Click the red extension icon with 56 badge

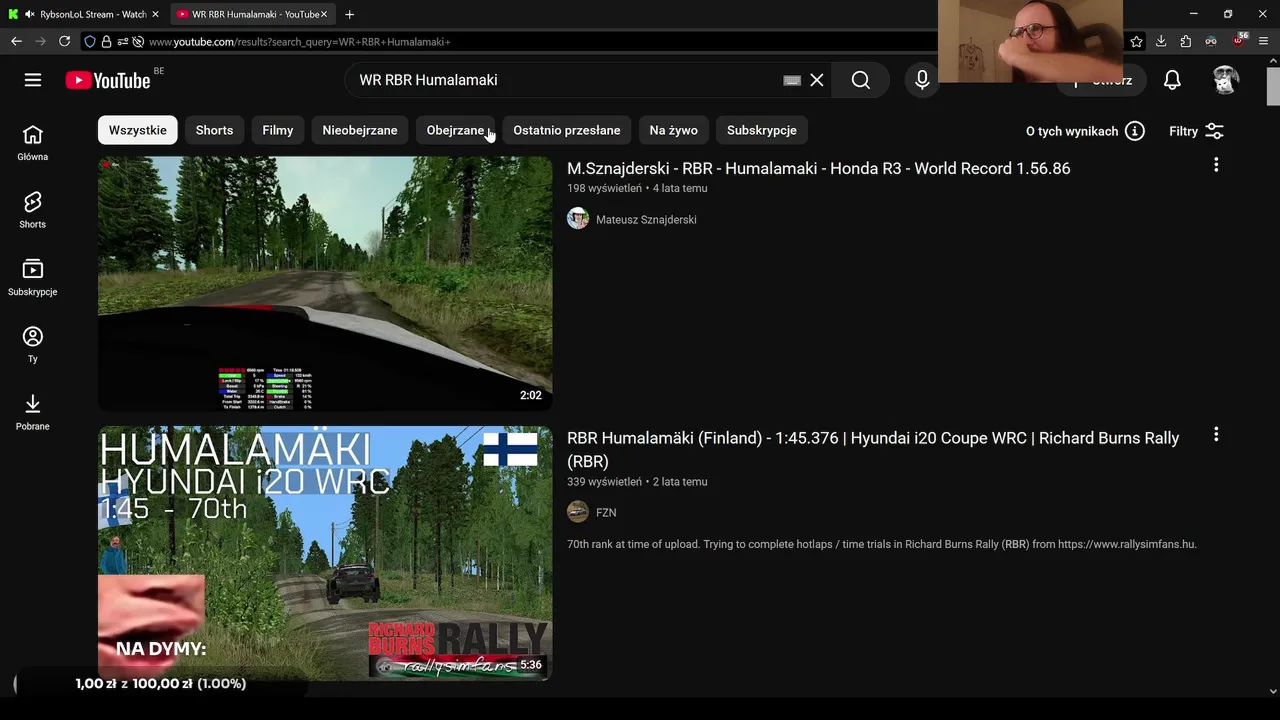coord(1240,41)
